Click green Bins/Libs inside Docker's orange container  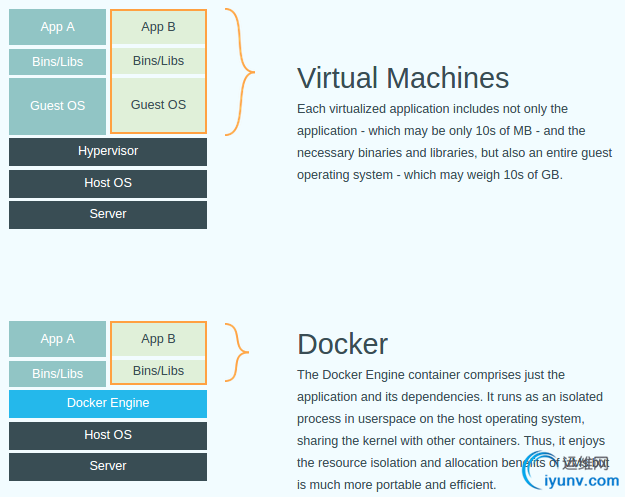158,371
